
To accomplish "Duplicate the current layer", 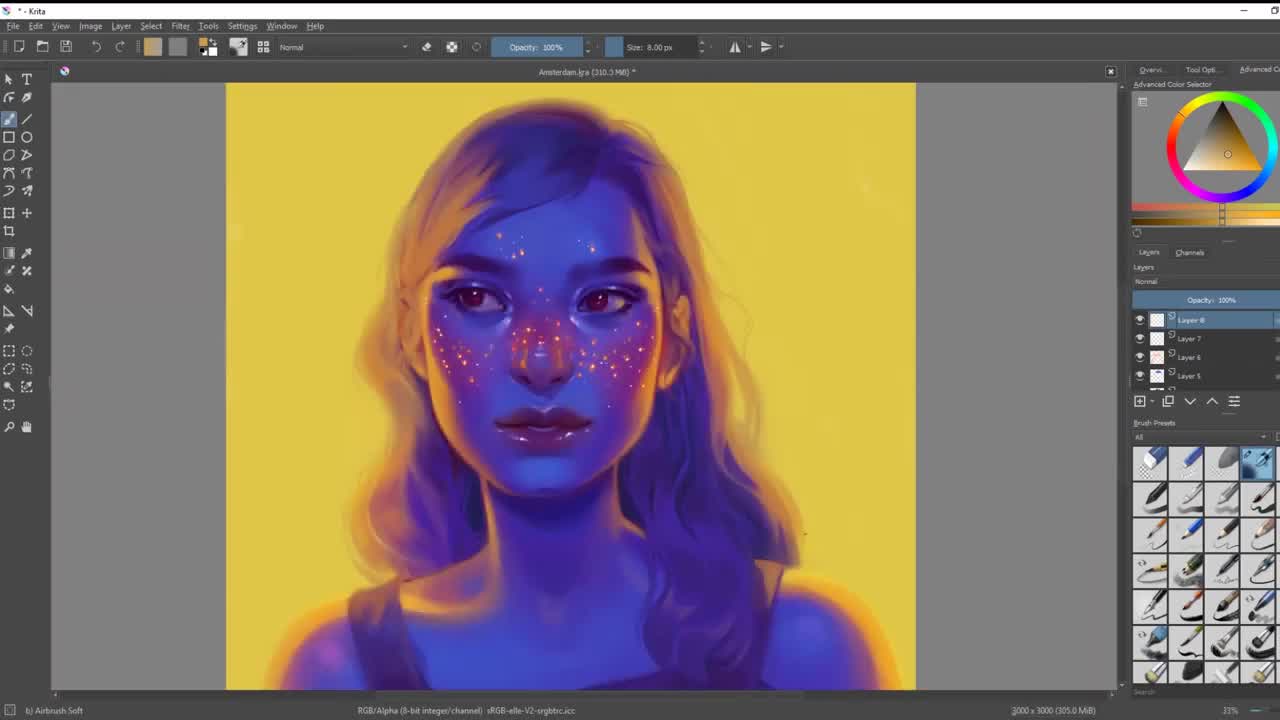I will (1168, 401).
